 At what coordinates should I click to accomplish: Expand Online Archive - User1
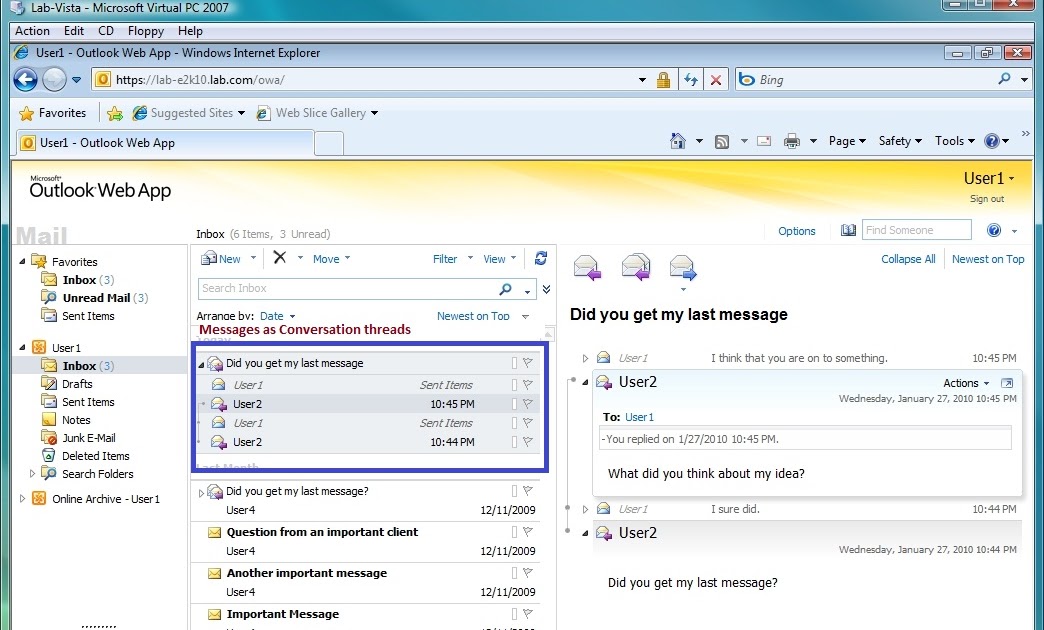pyautogui.click(x=22, y=498)
